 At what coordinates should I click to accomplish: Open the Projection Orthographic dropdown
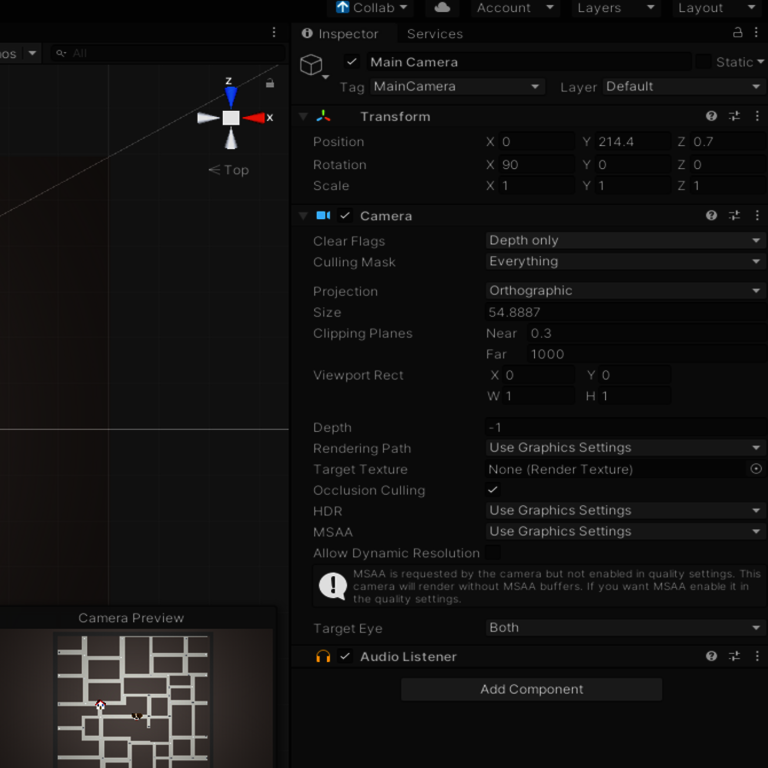click(624, 291)
